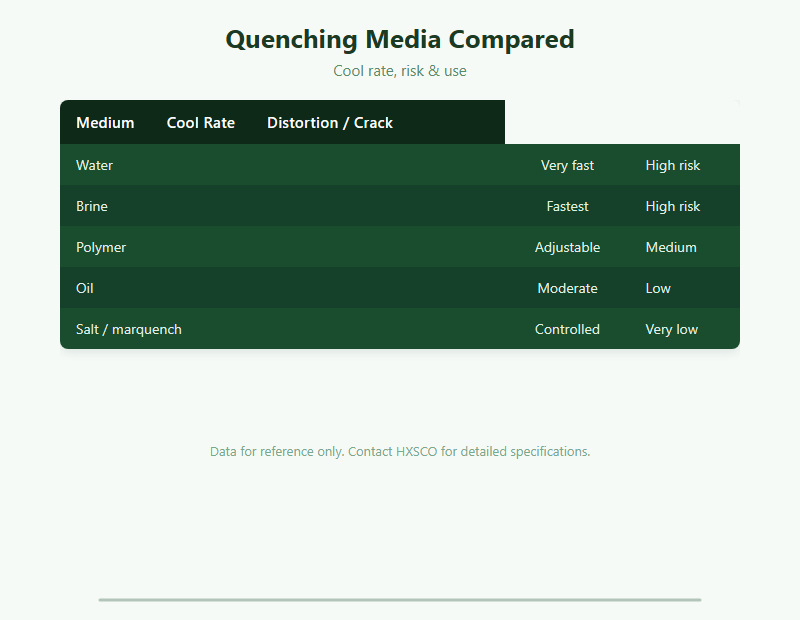Click the Cool rate, risk & use subtitle
Screen dimensions: 800x620
[x=400, y=71]
